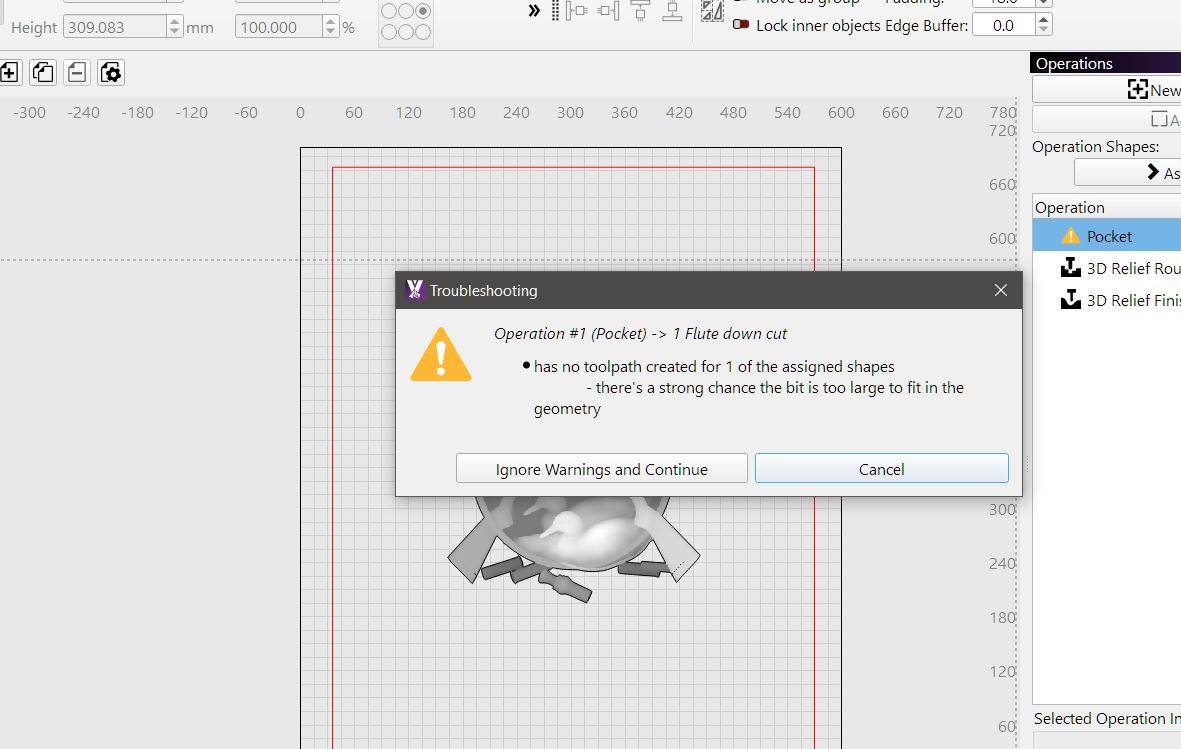The width and height of the screenshot is (1181, 749).
Task: Click the add new layer icon
Action: 8,73
